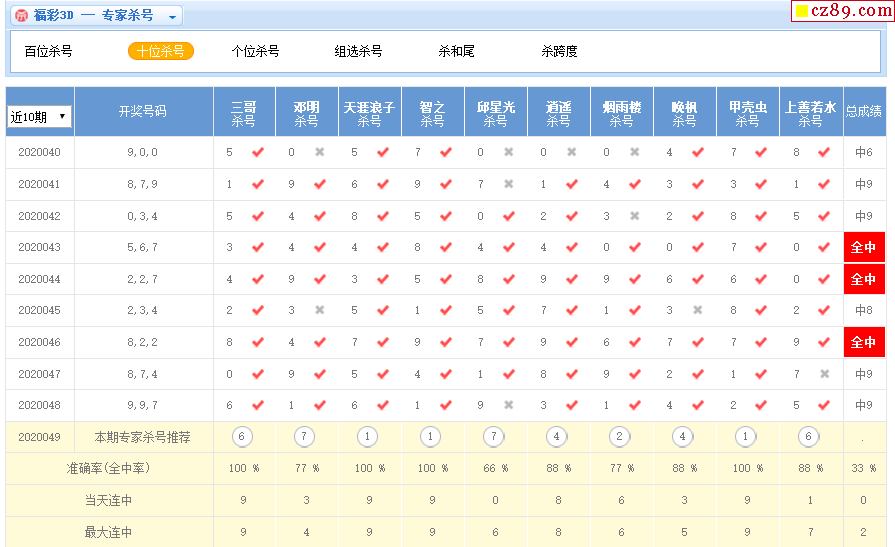Click the red 全中 badge for 2020043

(x=863, y=248)
